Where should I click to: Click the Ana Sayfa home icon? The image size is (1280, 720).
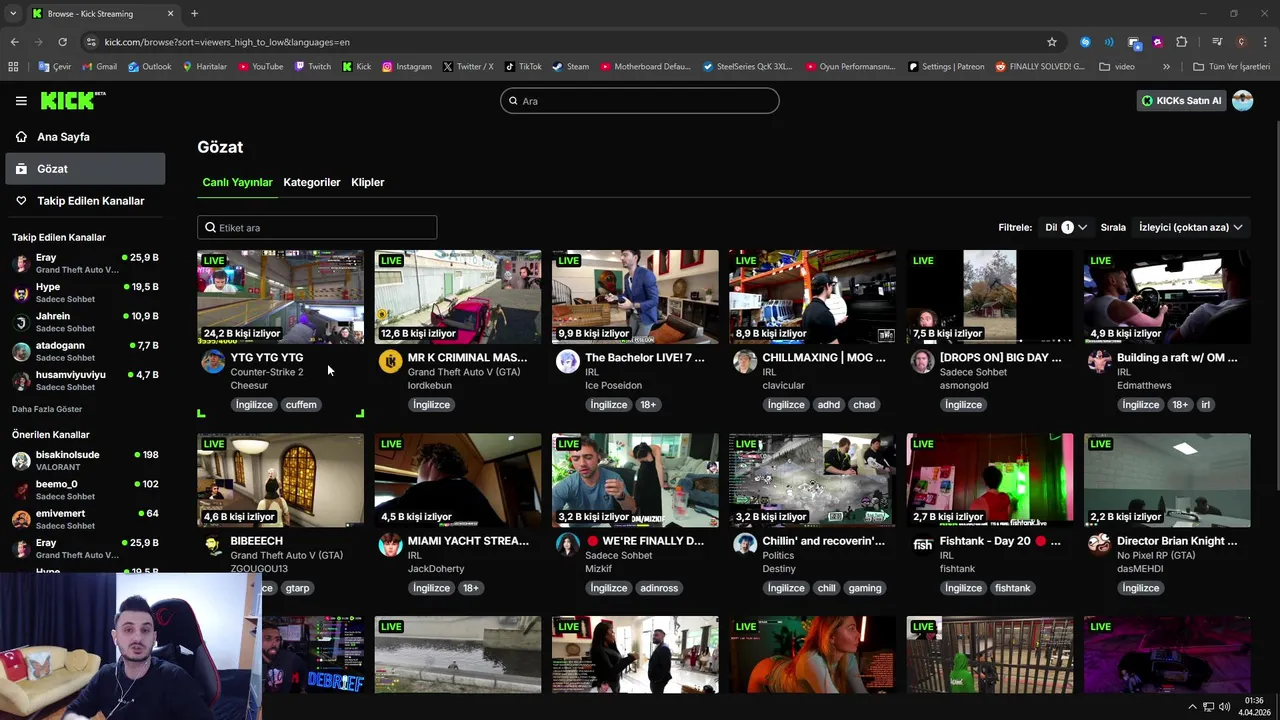point(21,137)
